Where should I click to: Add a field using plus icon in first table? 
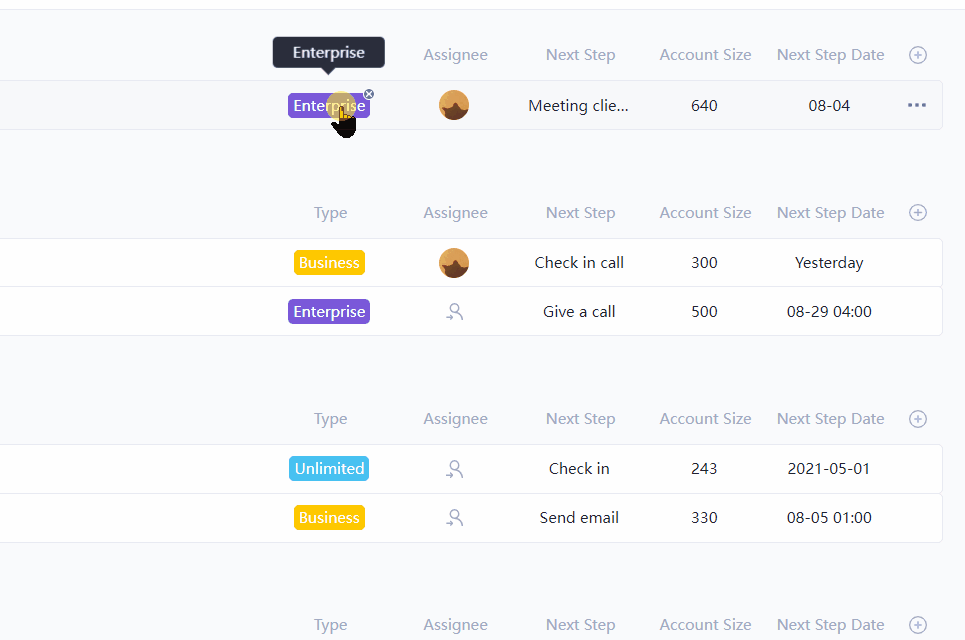pyautogui.click(x=917, y=55)
